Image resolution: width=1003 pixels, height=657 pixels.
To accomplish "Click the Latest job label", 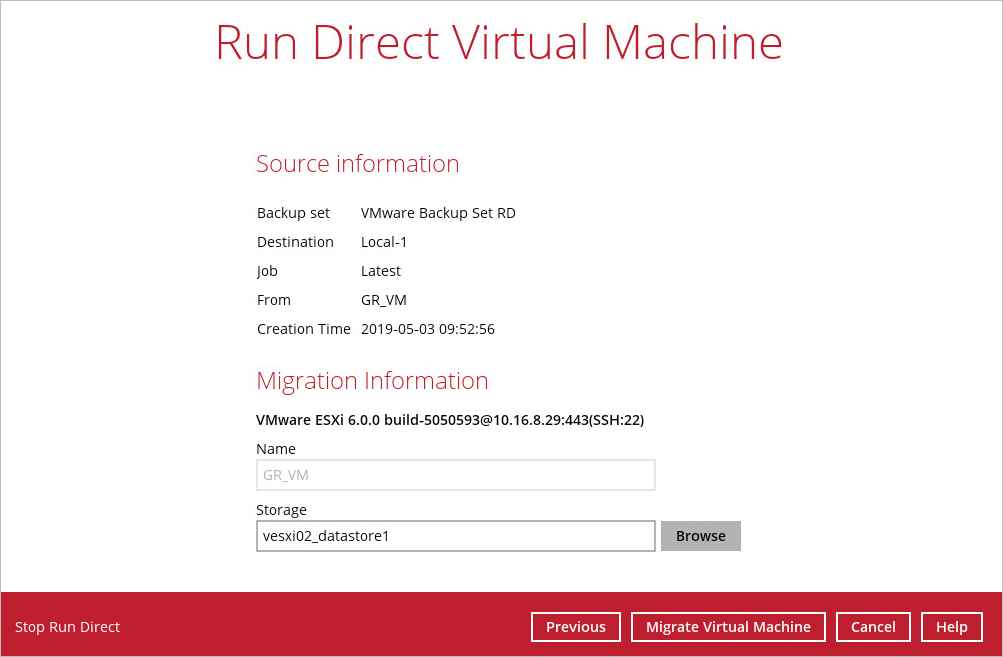I will pos(380,270).
